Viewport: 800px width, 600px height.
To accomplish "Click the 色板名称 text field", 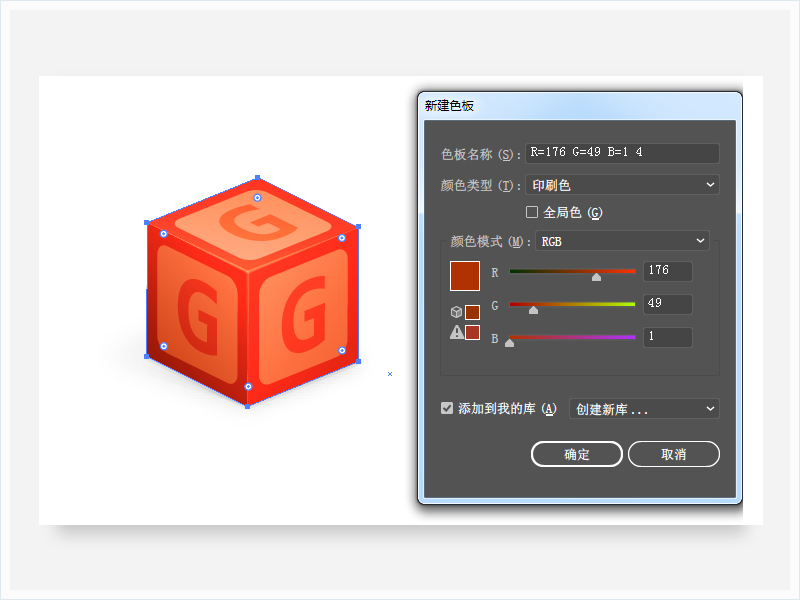I will [622, 154].
